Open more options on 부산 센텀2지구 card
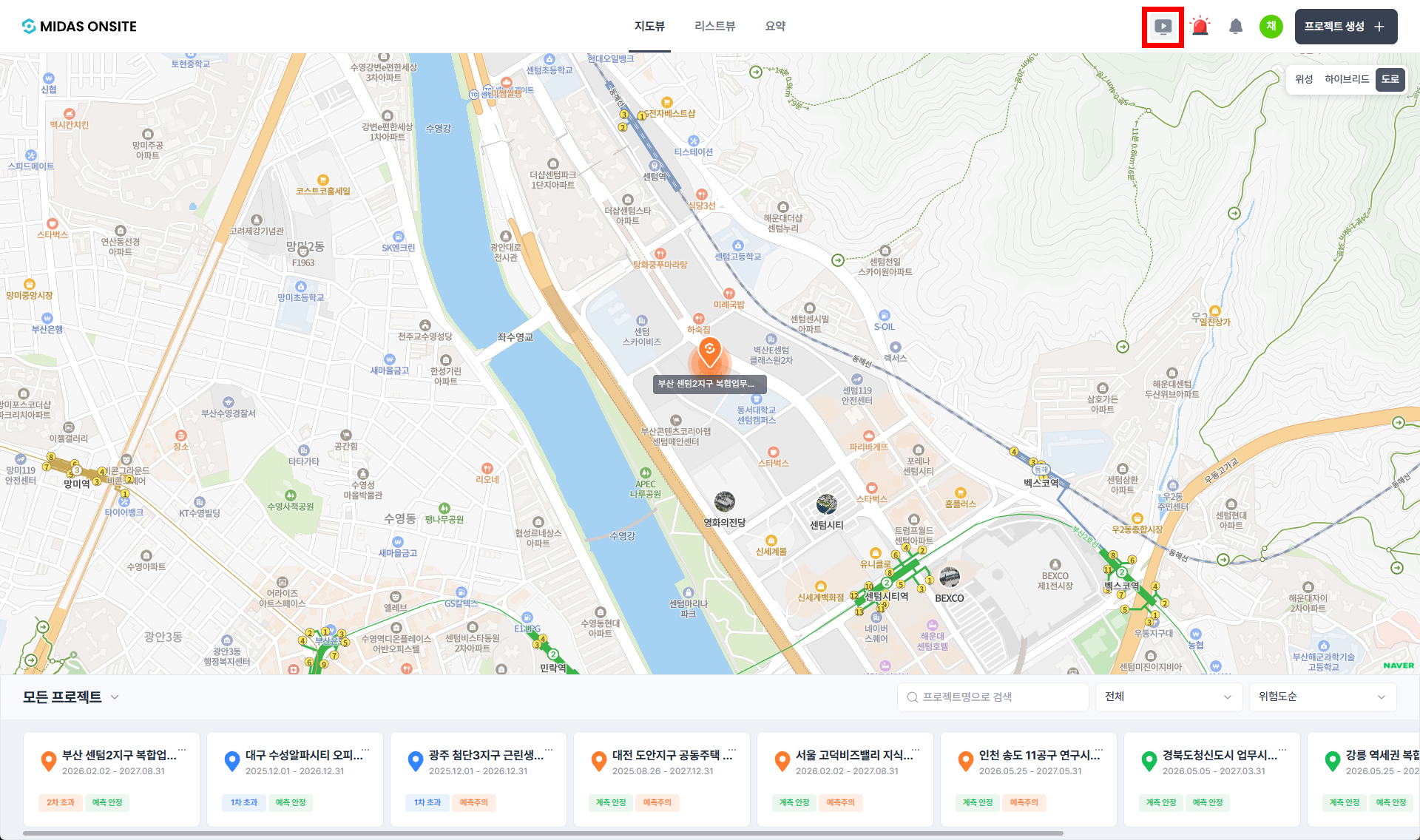Image resolution: width=1420 pixels, height=840 pixels. pyautogui.click(x=182, y=750)
